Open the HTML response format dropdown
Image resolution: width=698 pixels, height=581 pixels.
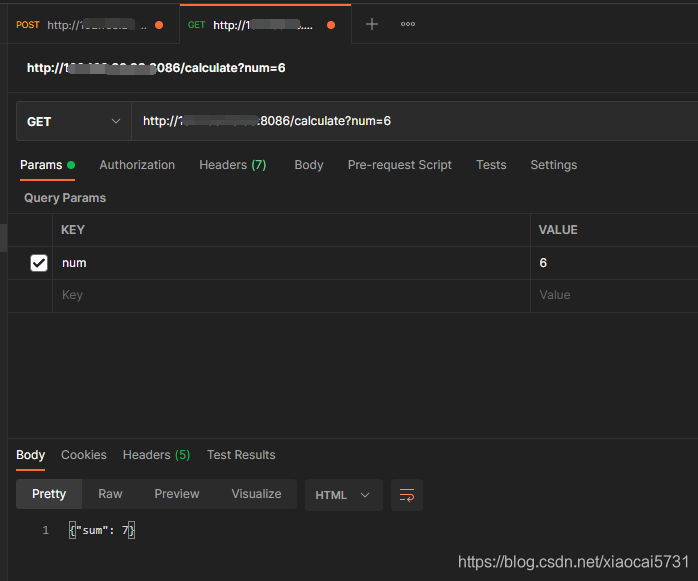343,495
